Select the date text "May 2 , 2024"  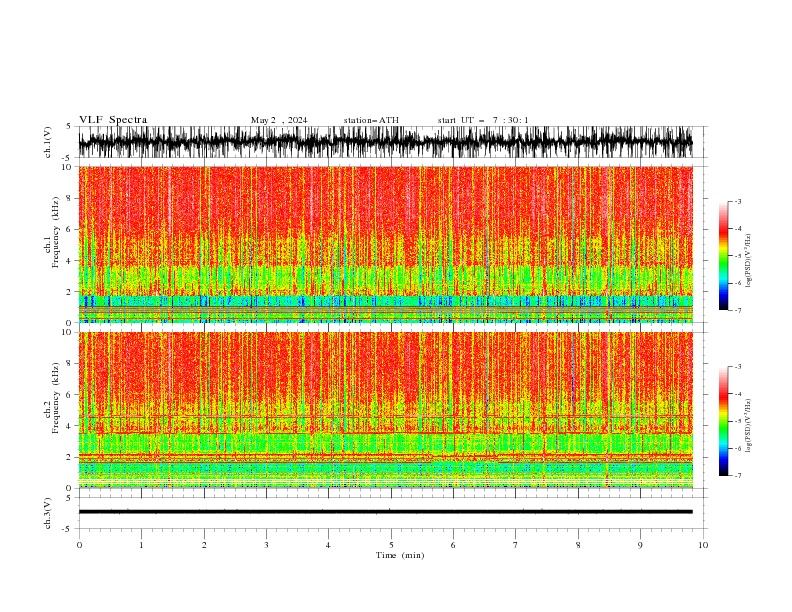[279, 120]
